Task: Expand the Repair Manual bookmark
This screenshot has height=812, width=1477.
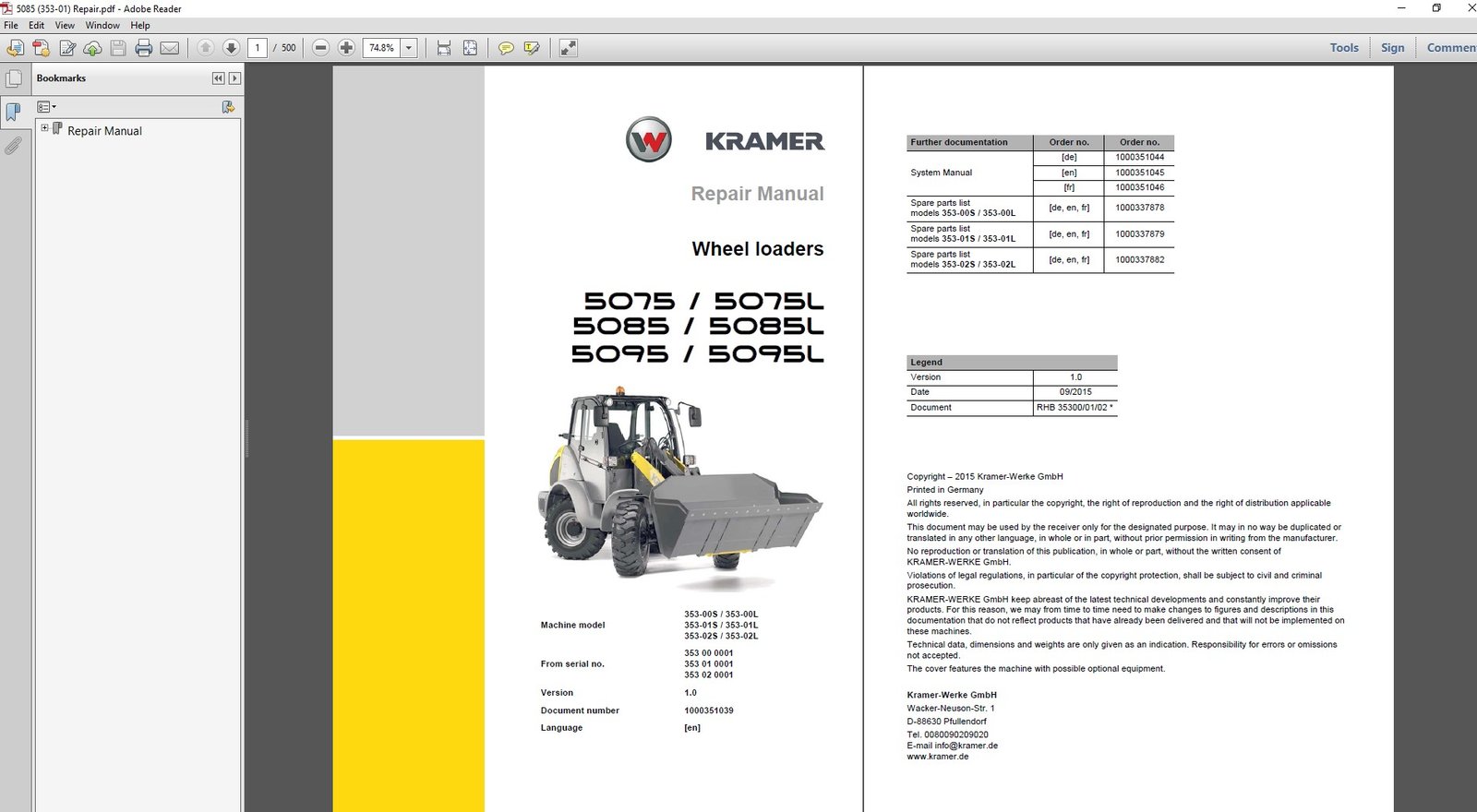Action: pos(44,127)
